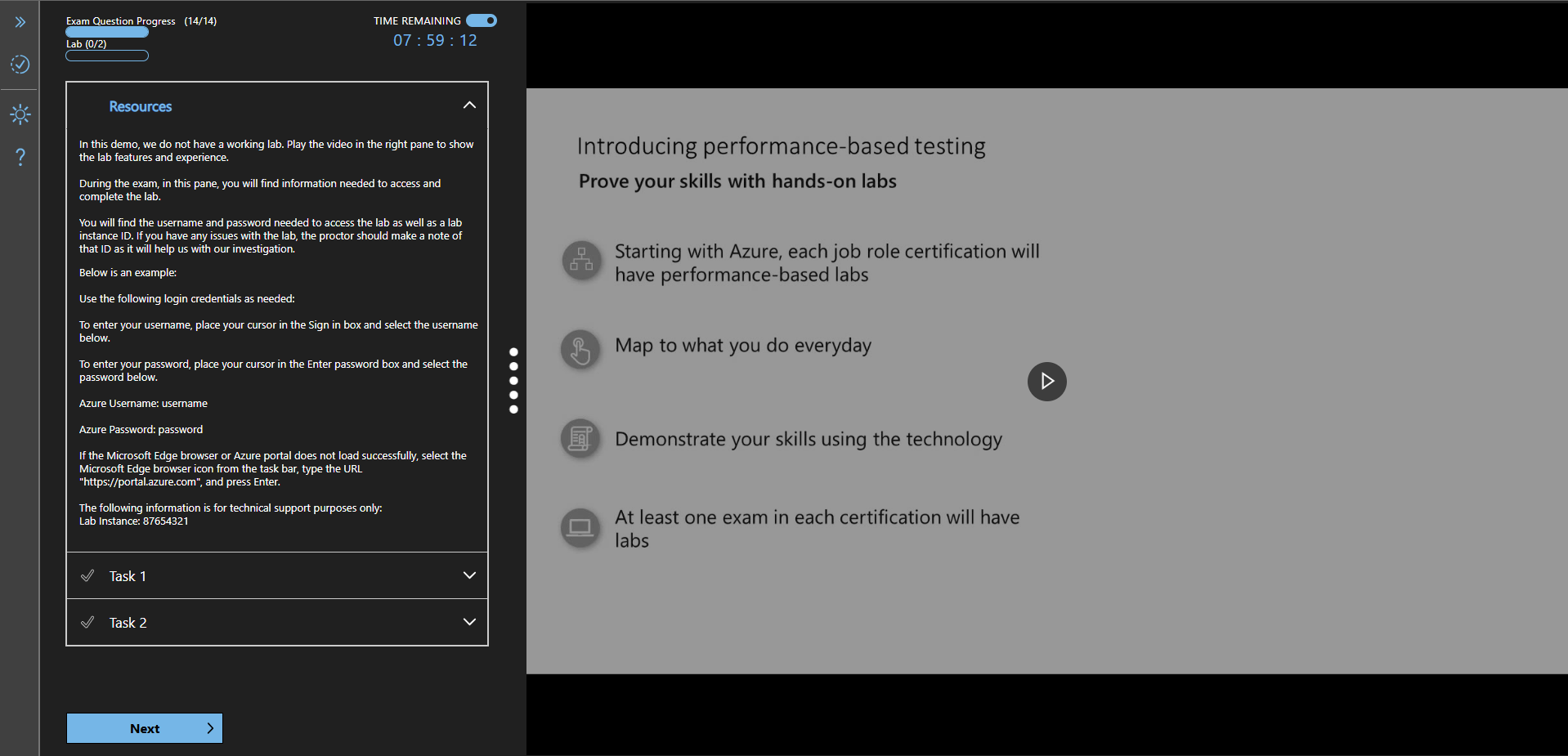Collapse the Resources section using its chevron

coord(469,105)
